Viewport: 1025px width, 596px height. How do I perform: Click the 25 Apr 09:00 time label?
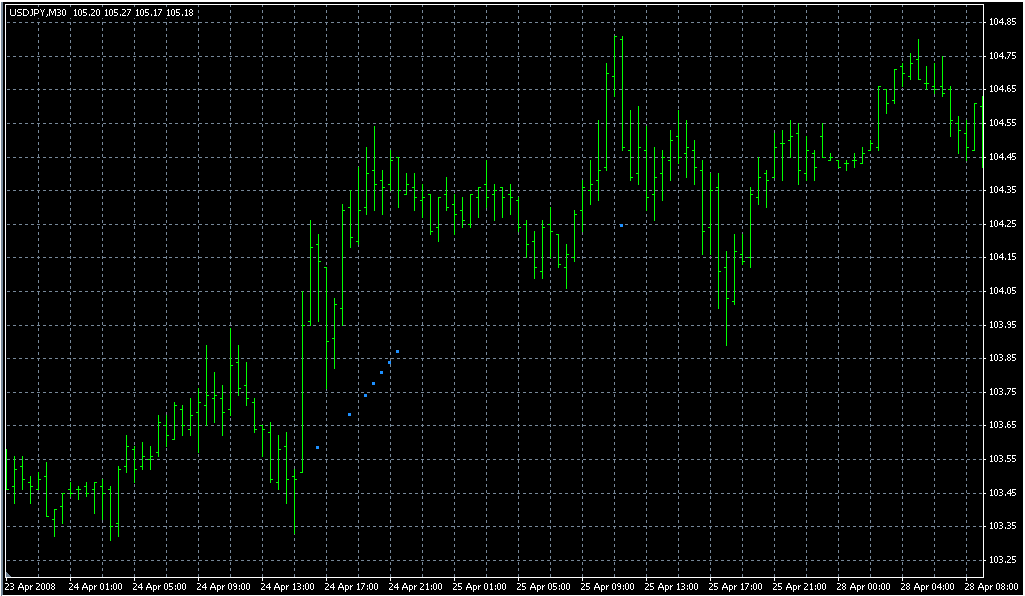608,586
